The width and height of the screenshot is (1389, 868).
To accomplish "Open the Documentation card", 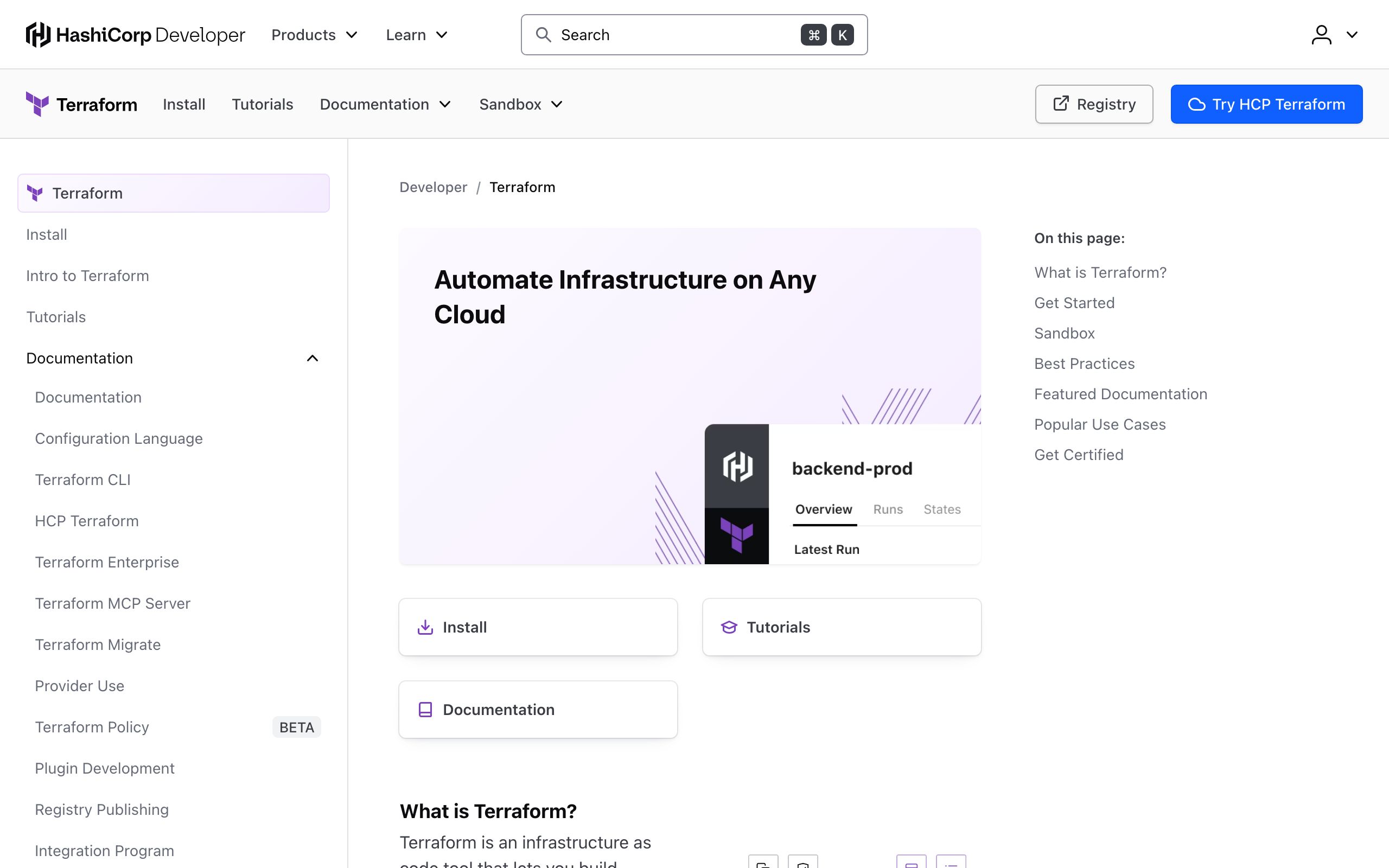I will pyautogui.click(x=538, y=710).
